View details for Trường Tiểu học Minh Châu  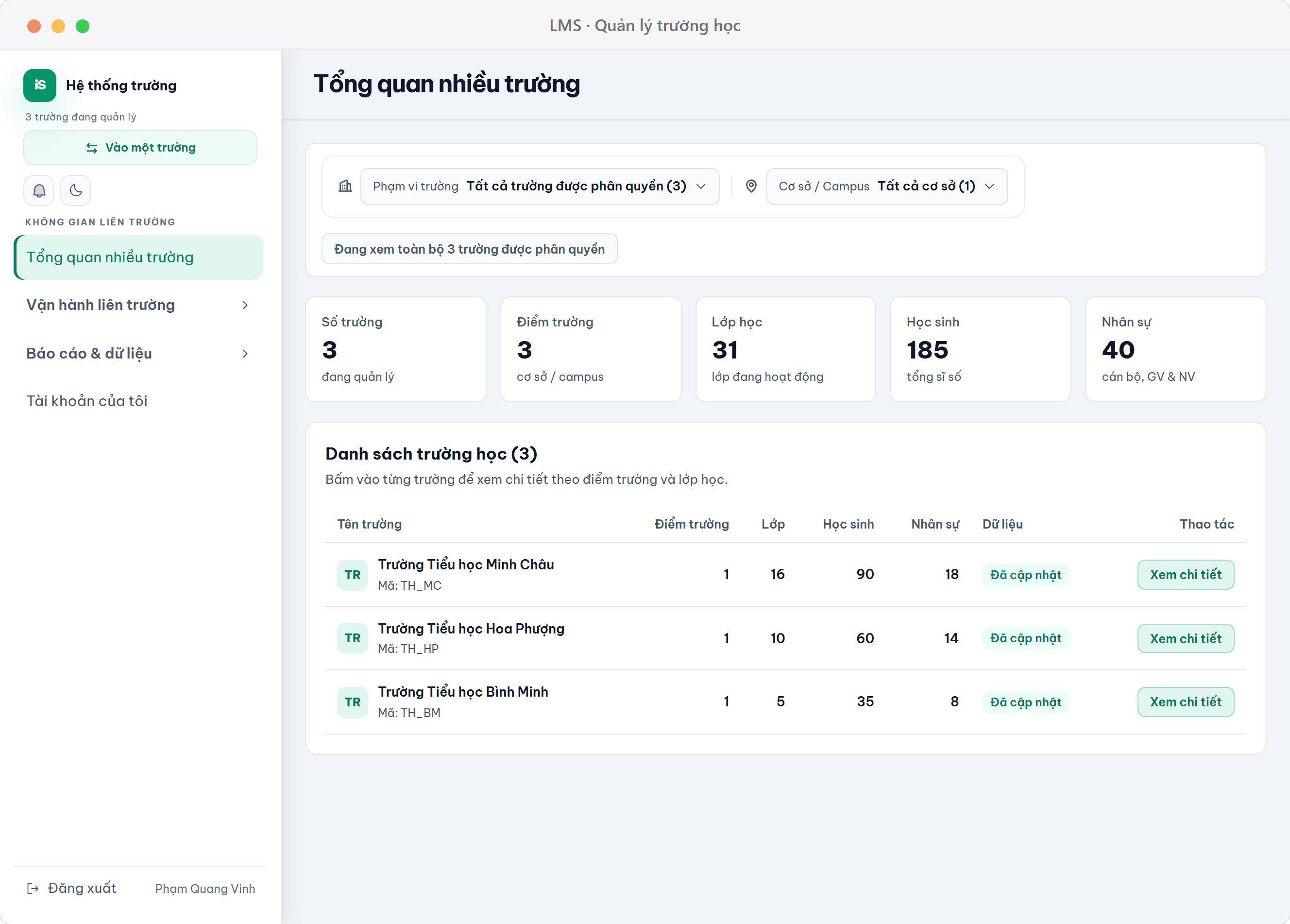tap(1186, 575)
